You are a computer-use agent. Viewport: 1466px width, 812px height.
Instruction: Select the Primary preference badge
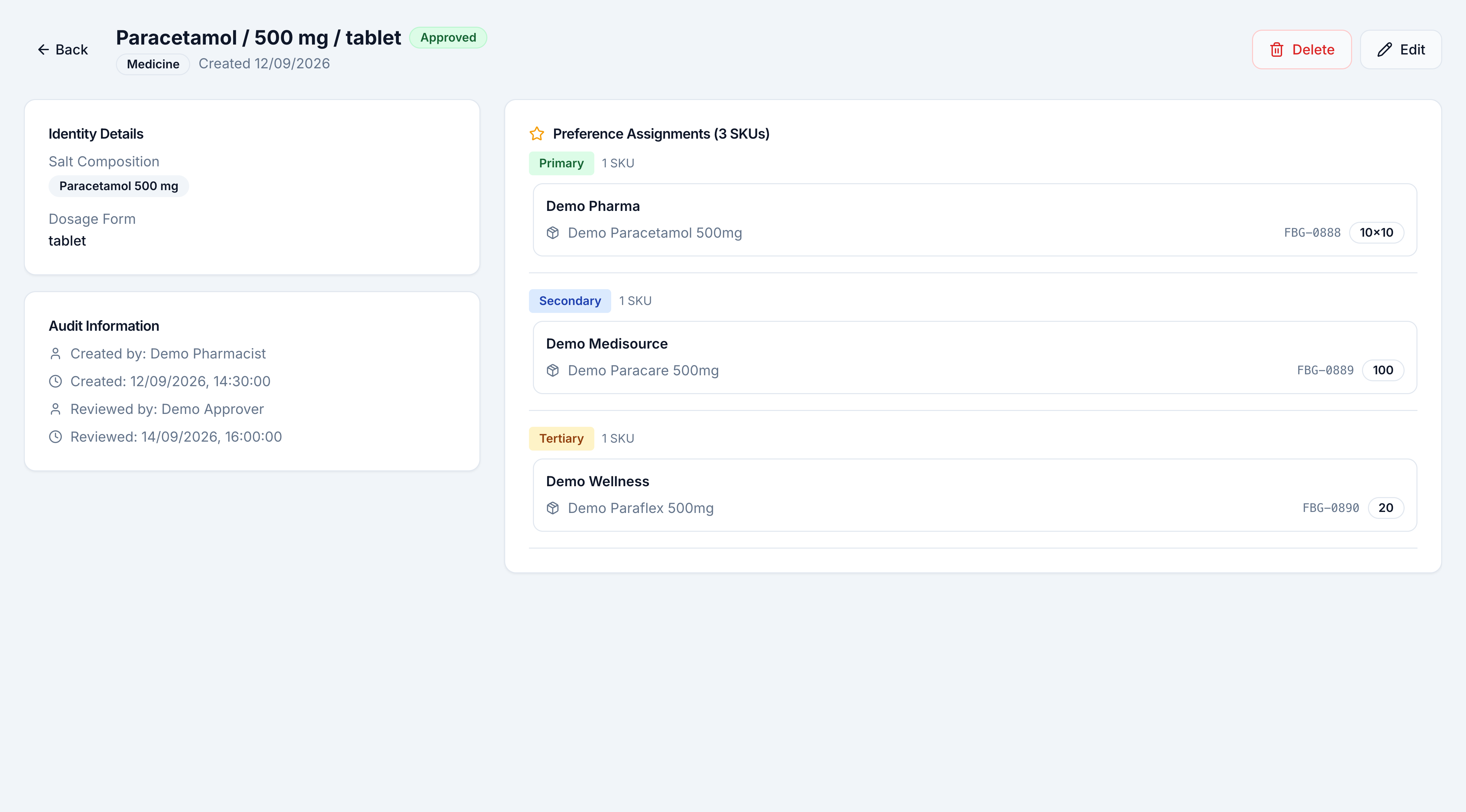[x=561, y=163]
